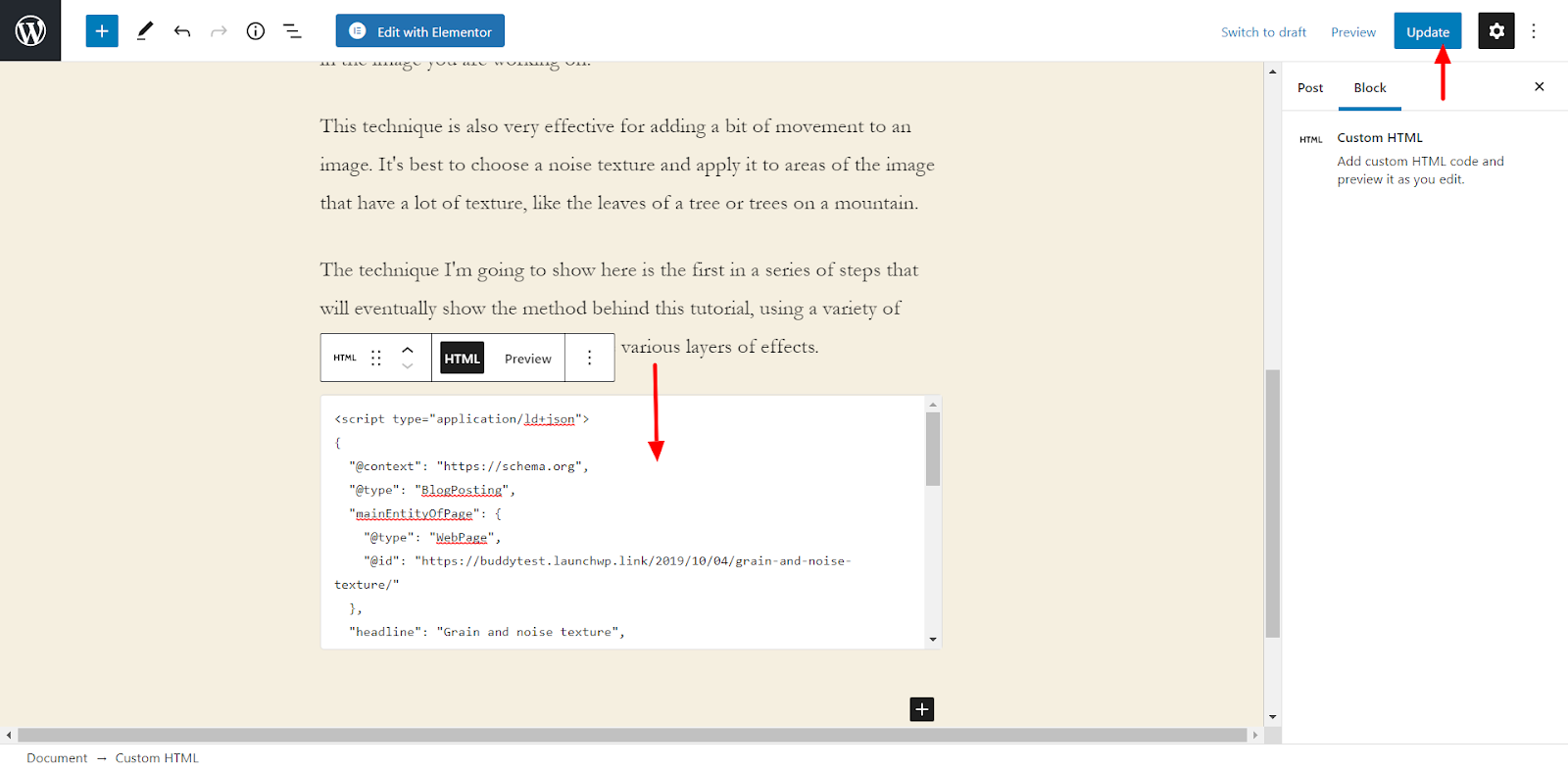The image size is (1568, 769).
Task: Click the horizontal scrollbar right arrow
Action: [1254, 735]
